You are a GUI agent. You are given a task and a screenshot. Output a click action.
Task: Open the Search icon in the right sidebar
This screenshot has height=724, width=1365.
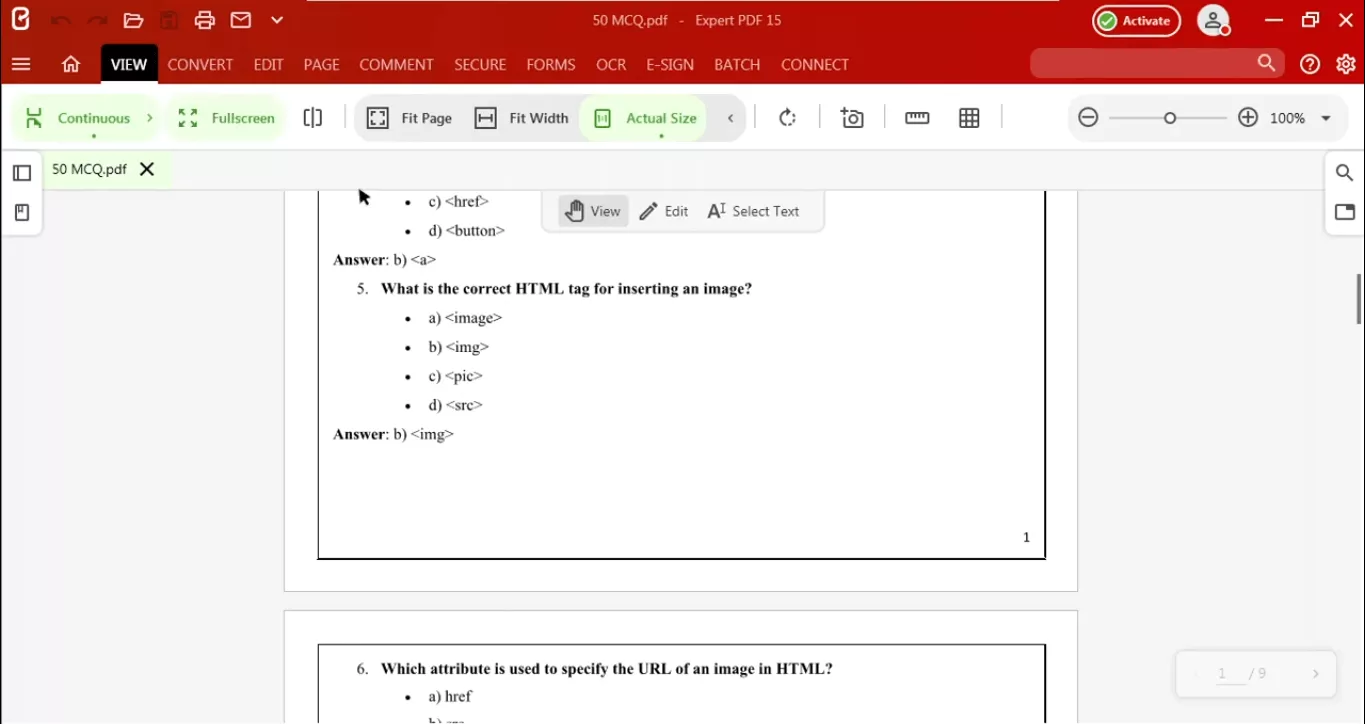click(1344, 171)
